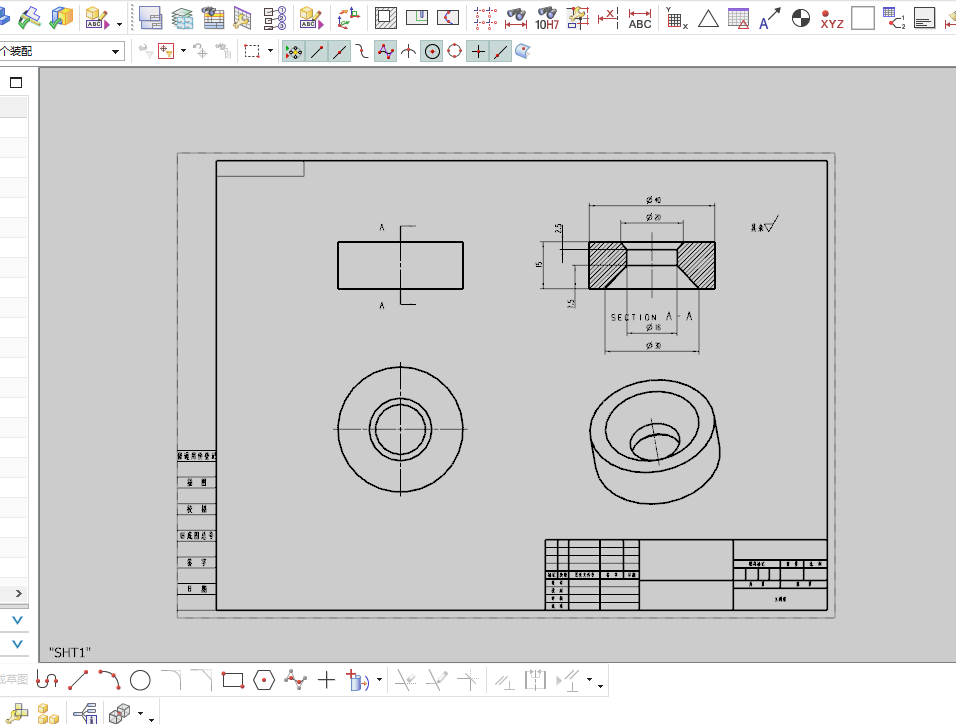Select the sketch Rectangle tool
956x724 pixels.
(233, 680)
